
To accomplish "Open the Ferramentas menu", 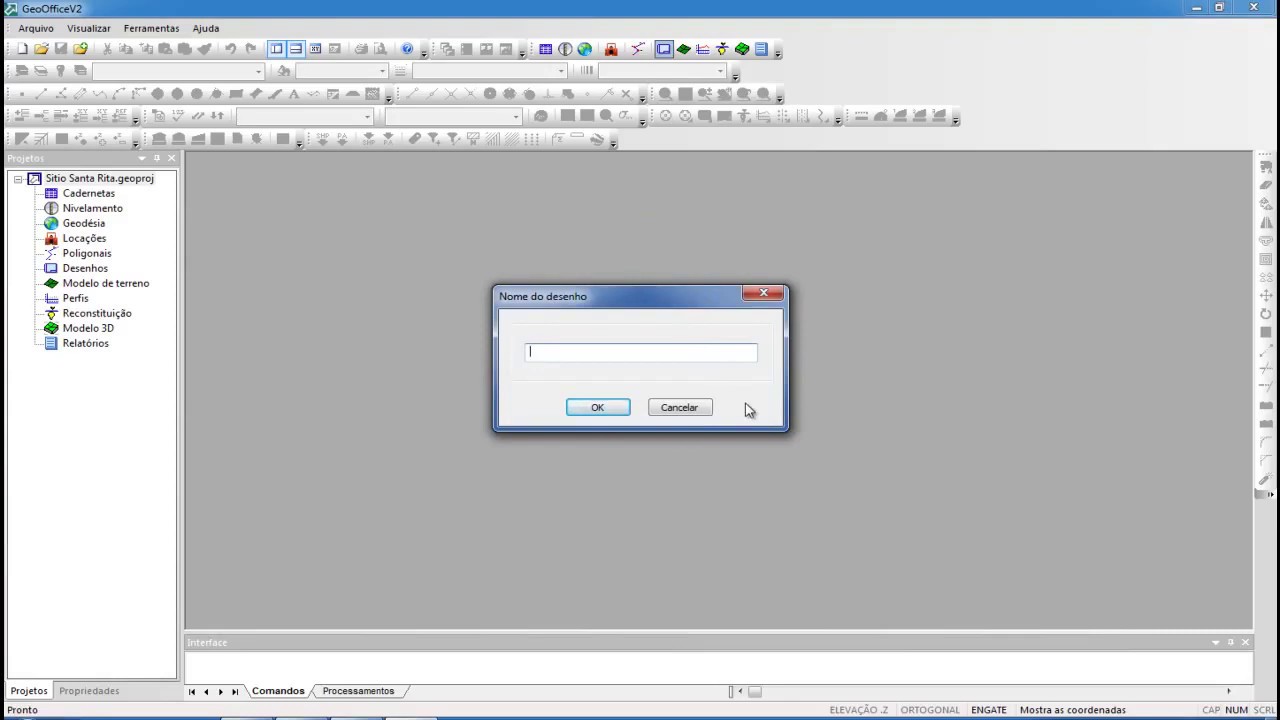I will click(x=151, y=28).
